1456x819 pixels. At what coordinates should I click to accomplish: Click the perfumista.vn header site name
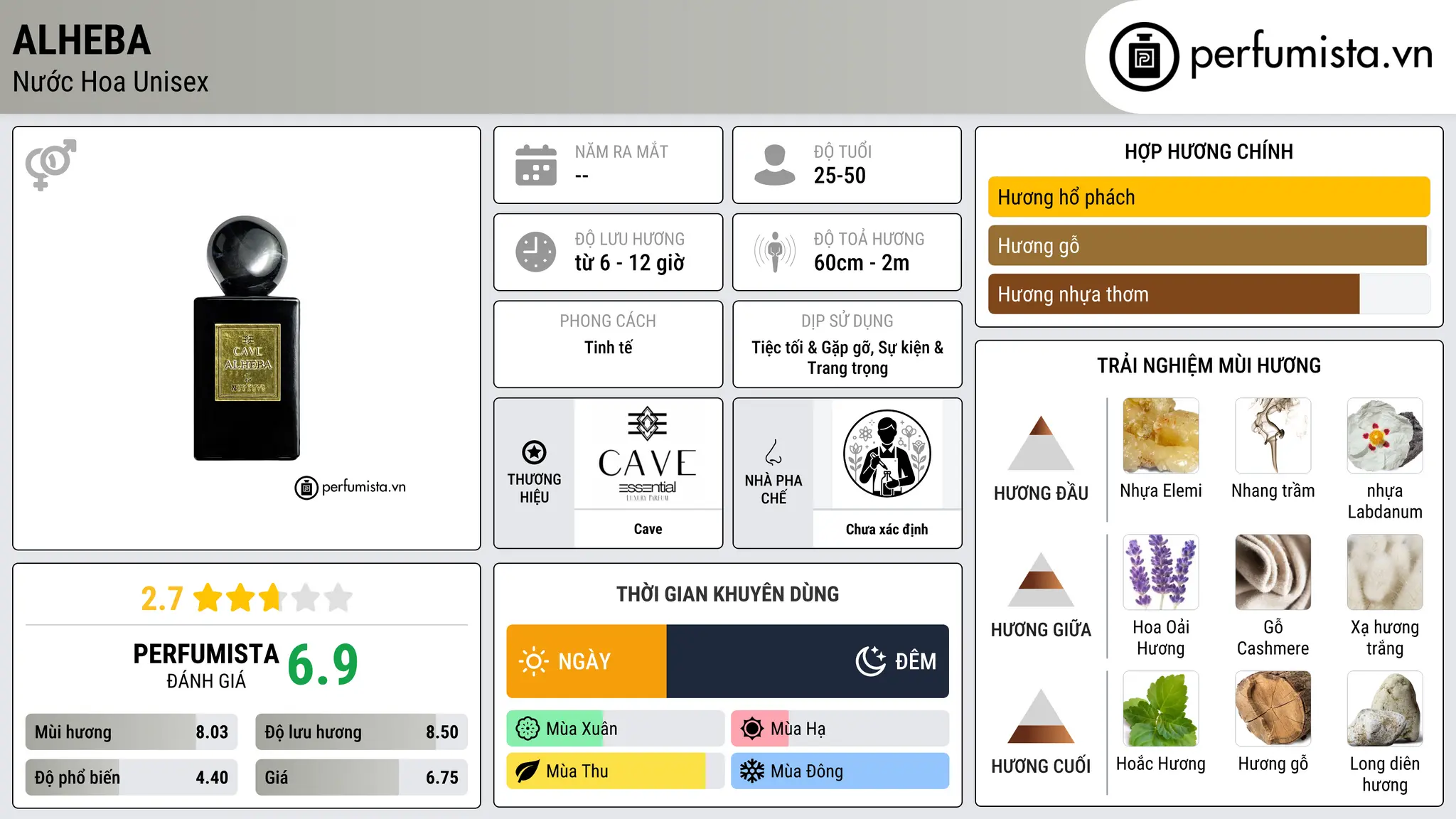point(1311,54)
